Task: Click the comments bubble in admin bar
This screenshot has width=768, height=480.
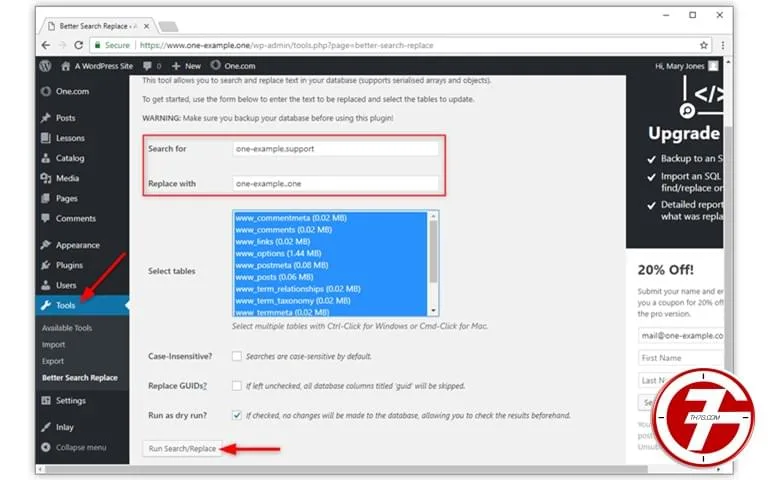Action: point(152,66)
